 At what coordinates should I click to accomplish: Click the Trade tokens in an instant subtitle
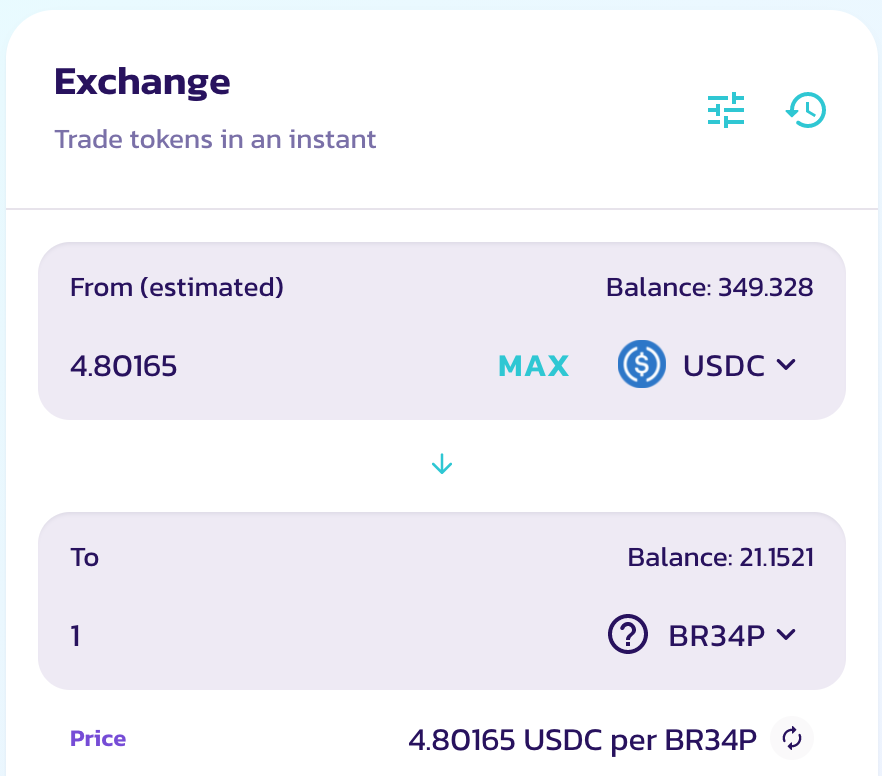pyautogui.click(x=215, y=139)
